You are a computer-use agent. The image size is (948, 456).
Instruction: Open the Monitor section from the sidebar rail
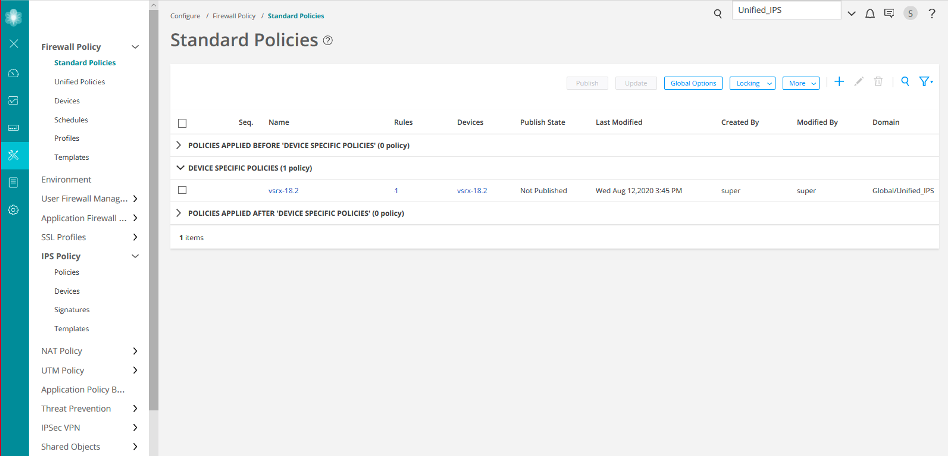[x=13, y=100]
